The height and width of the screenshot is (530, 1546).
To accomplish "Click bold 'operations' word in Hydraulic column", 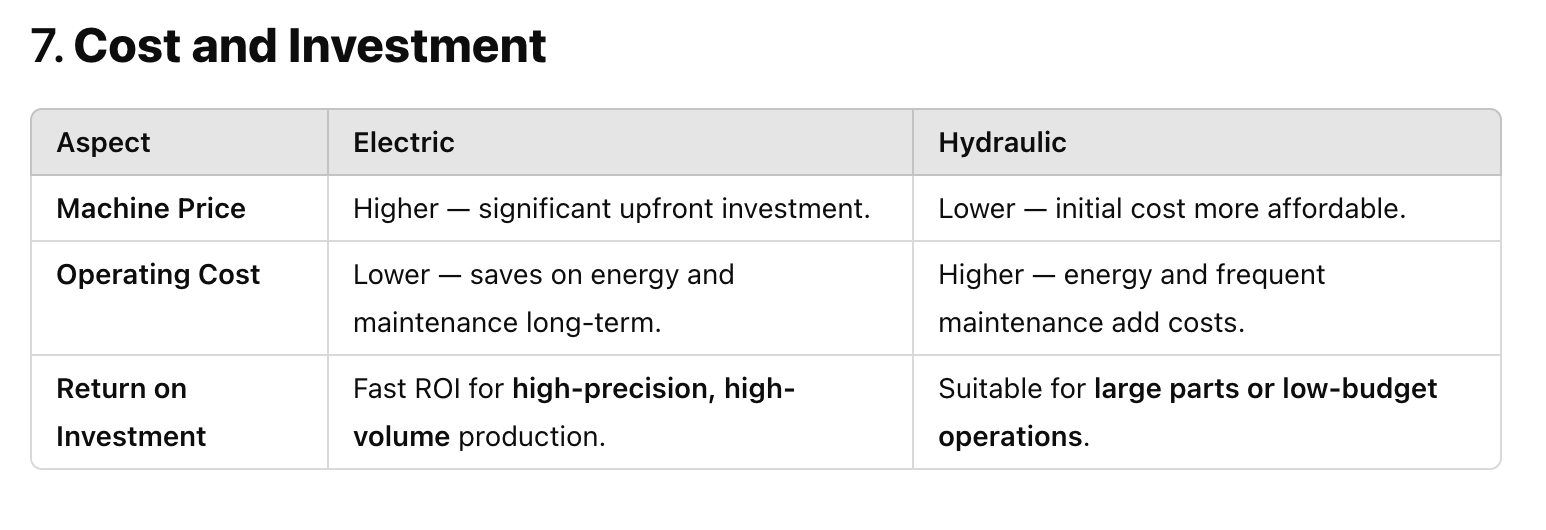I will [x=1010, y=437].
